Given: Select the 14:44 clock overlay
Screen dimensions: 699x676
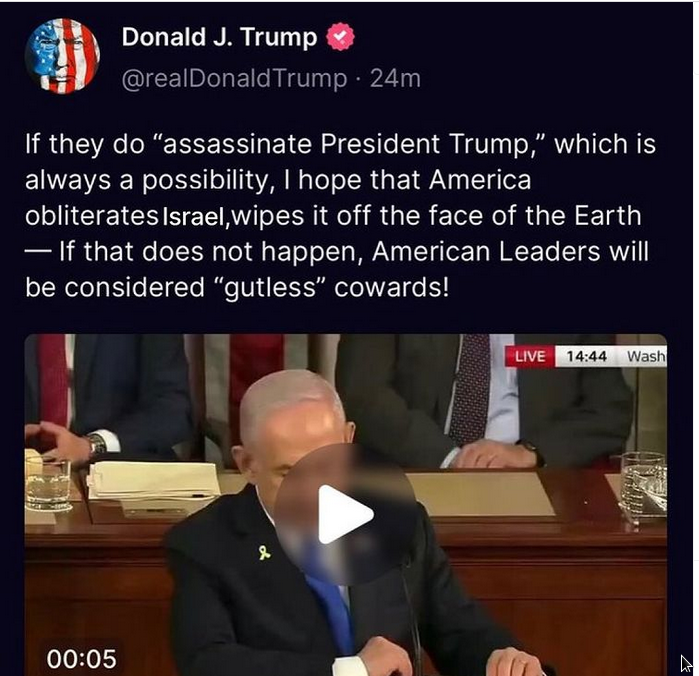Looking at the screenshot, I should [586, 356].
